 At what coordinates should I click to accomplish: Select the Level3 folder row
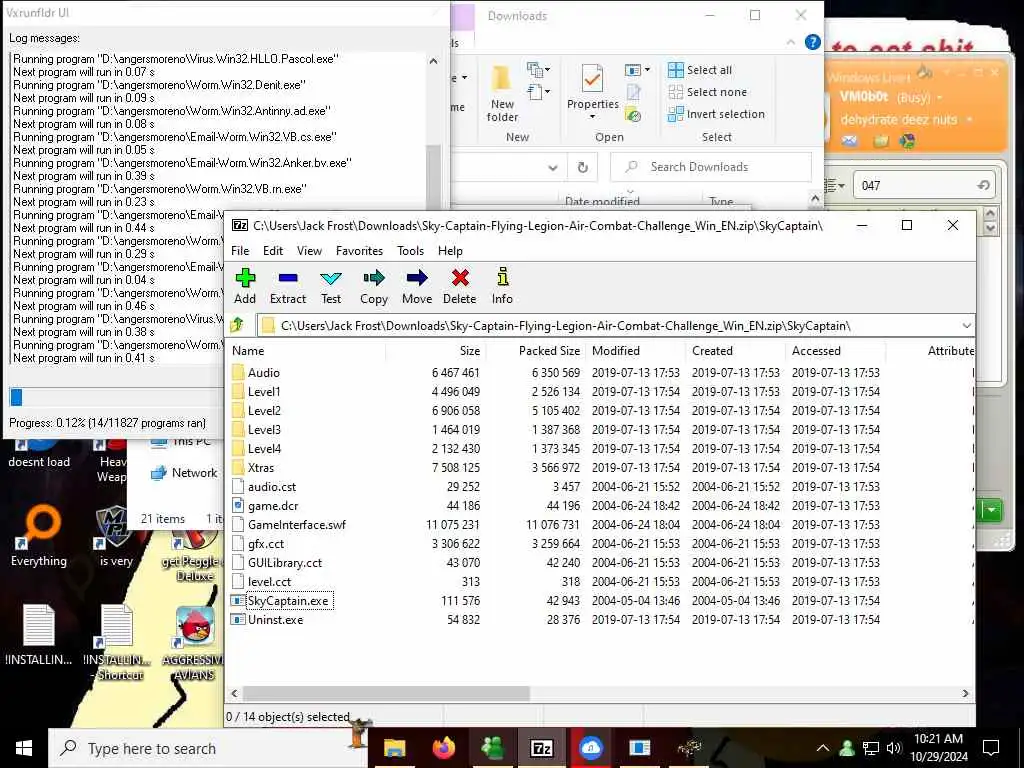click(x=264, y=429)
